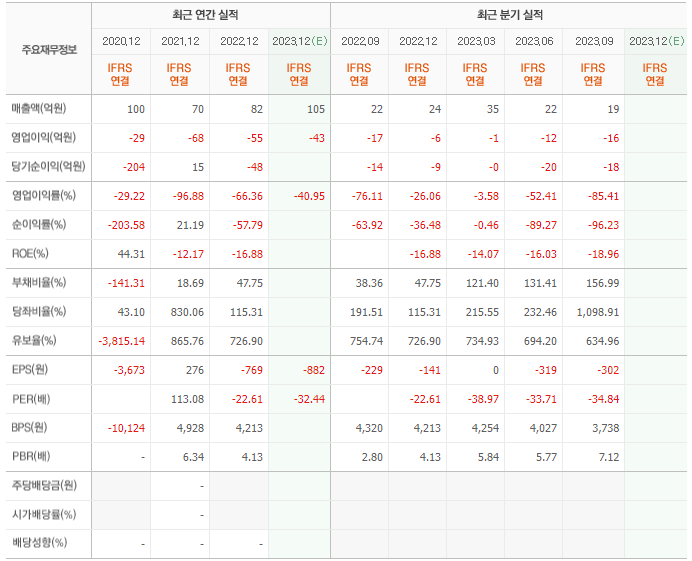Click the 부채비율 value 156.99
The width and height of the screenshot is (692, 561).
602,283
